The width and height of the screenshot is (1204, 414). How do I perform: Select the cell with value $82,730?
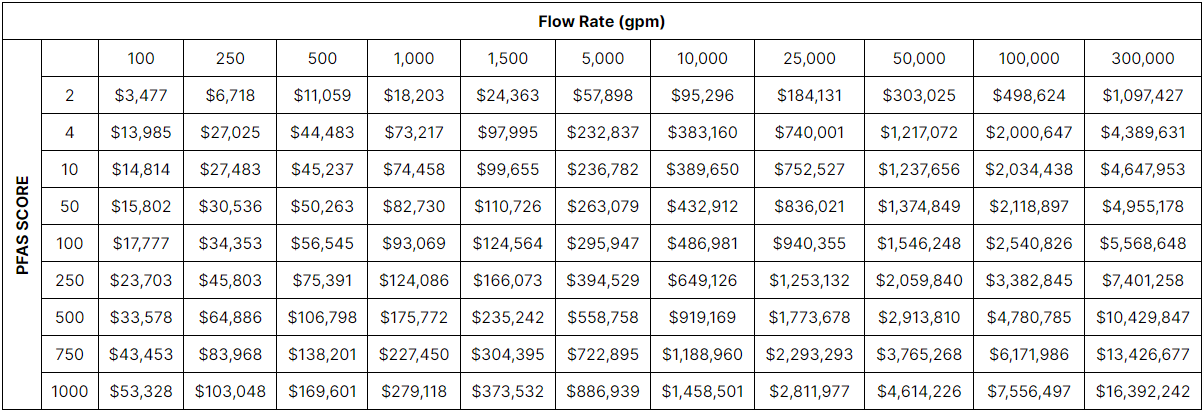point(414,207)
